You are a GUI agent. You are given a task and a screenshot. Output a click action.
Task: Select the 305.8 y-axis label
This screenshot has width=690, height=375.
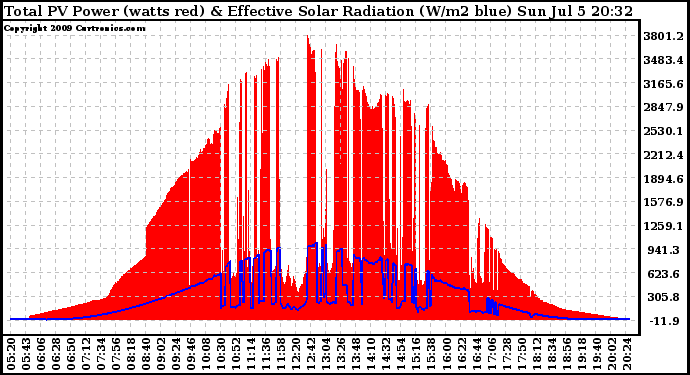[x=663, y=297]
